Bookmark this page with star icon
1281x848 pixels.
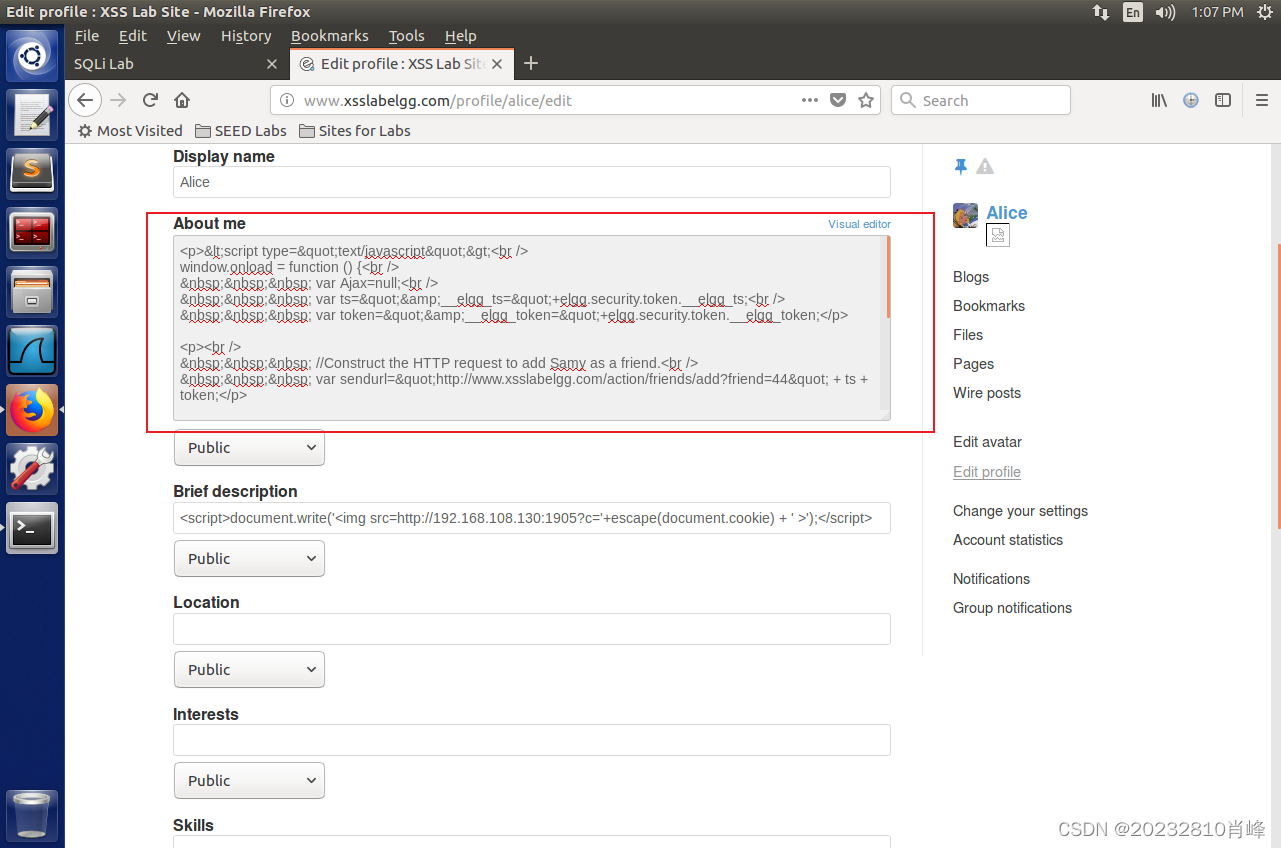(x=866, y=100)
